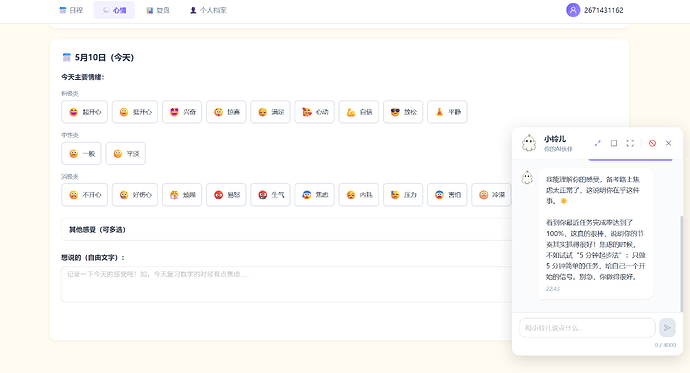This screenshot has height=373, width=690.
Task: Click the 0 / 4000 character counter
Action: 665,345
